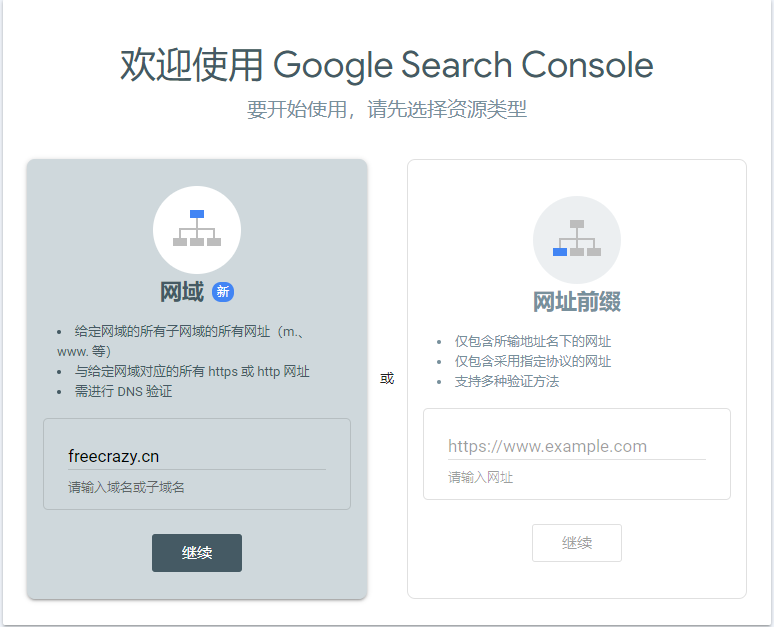Click the blue 新 badge
The width and height of the screenshot is (774, 627).
pos(223,292)
